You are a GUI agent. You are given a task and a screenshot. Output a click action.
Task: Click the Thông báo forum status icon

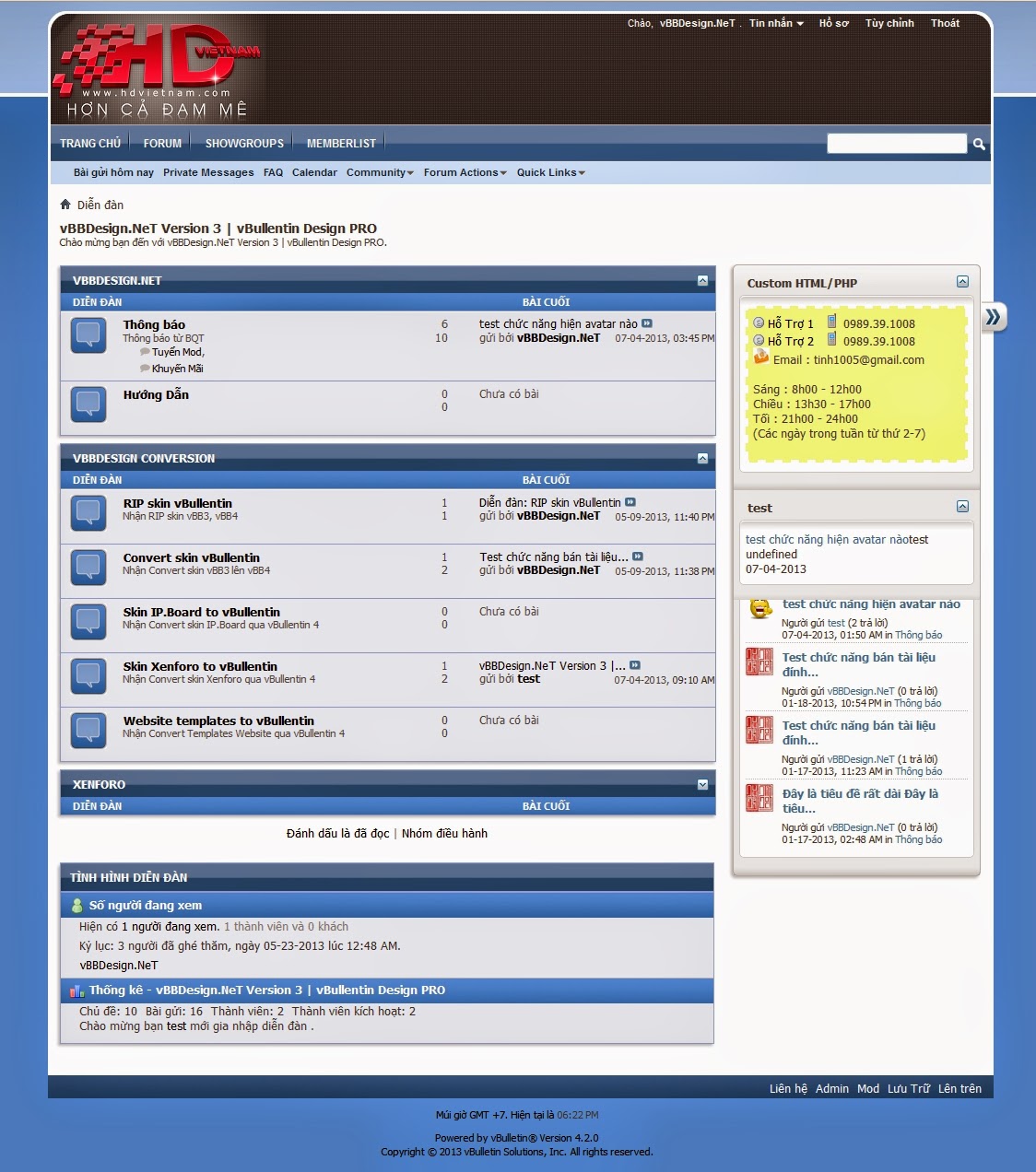point(88,336)
